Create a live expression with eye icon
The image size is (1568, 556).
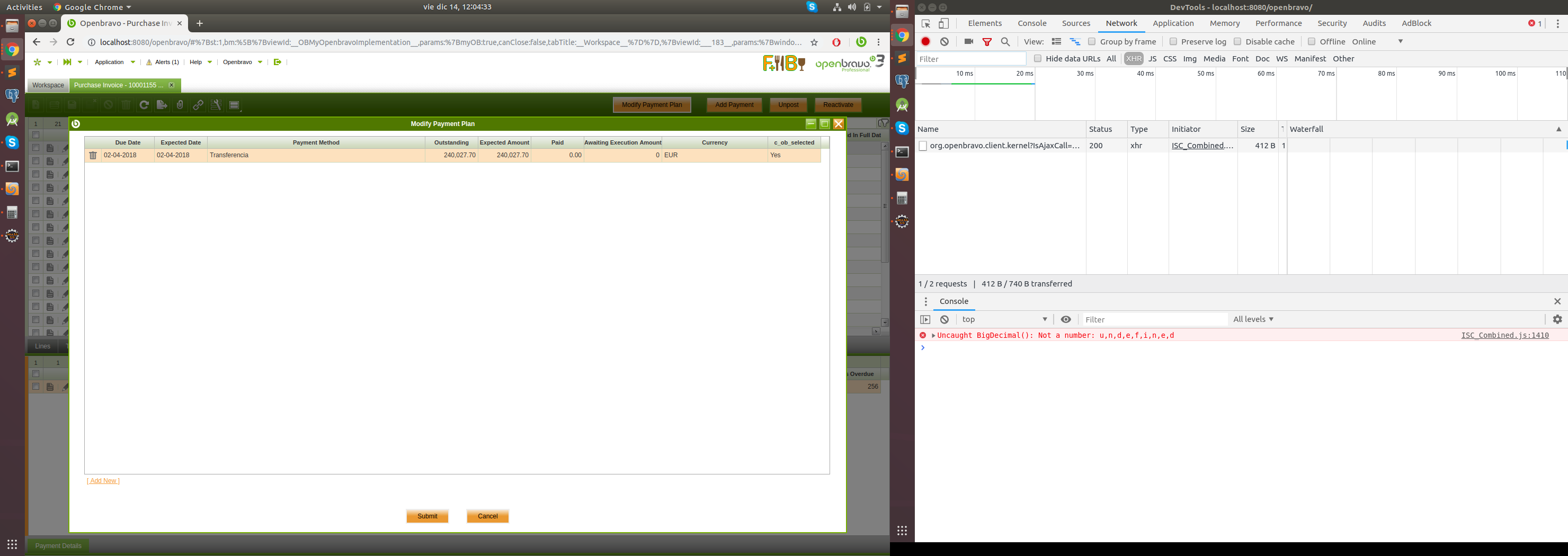point(1066,319)
